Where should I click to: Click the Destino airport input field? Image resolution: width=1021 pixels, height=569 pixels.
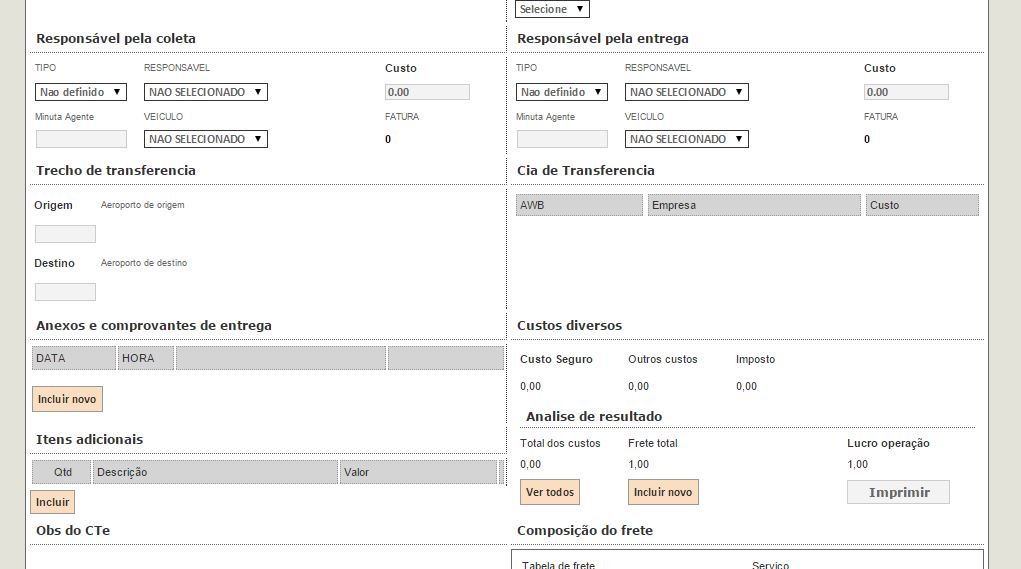65,292
